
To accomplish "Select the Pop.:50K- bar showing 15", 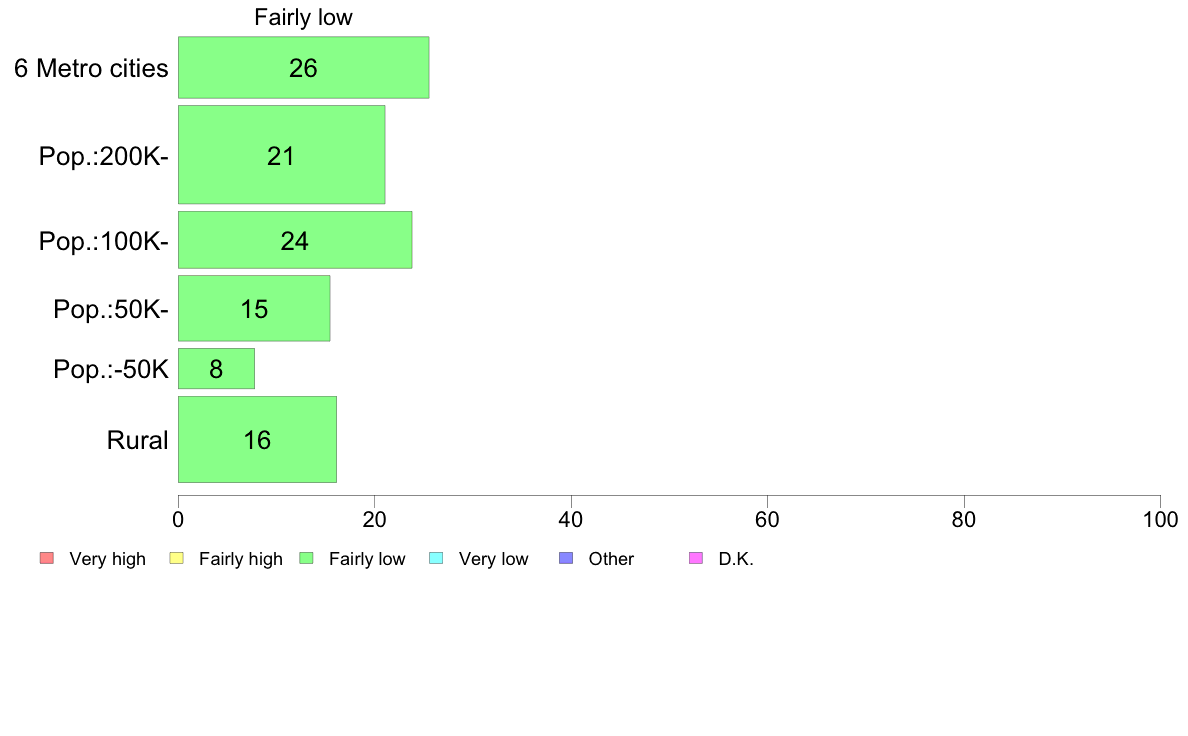I will click(x=255, y=308).
